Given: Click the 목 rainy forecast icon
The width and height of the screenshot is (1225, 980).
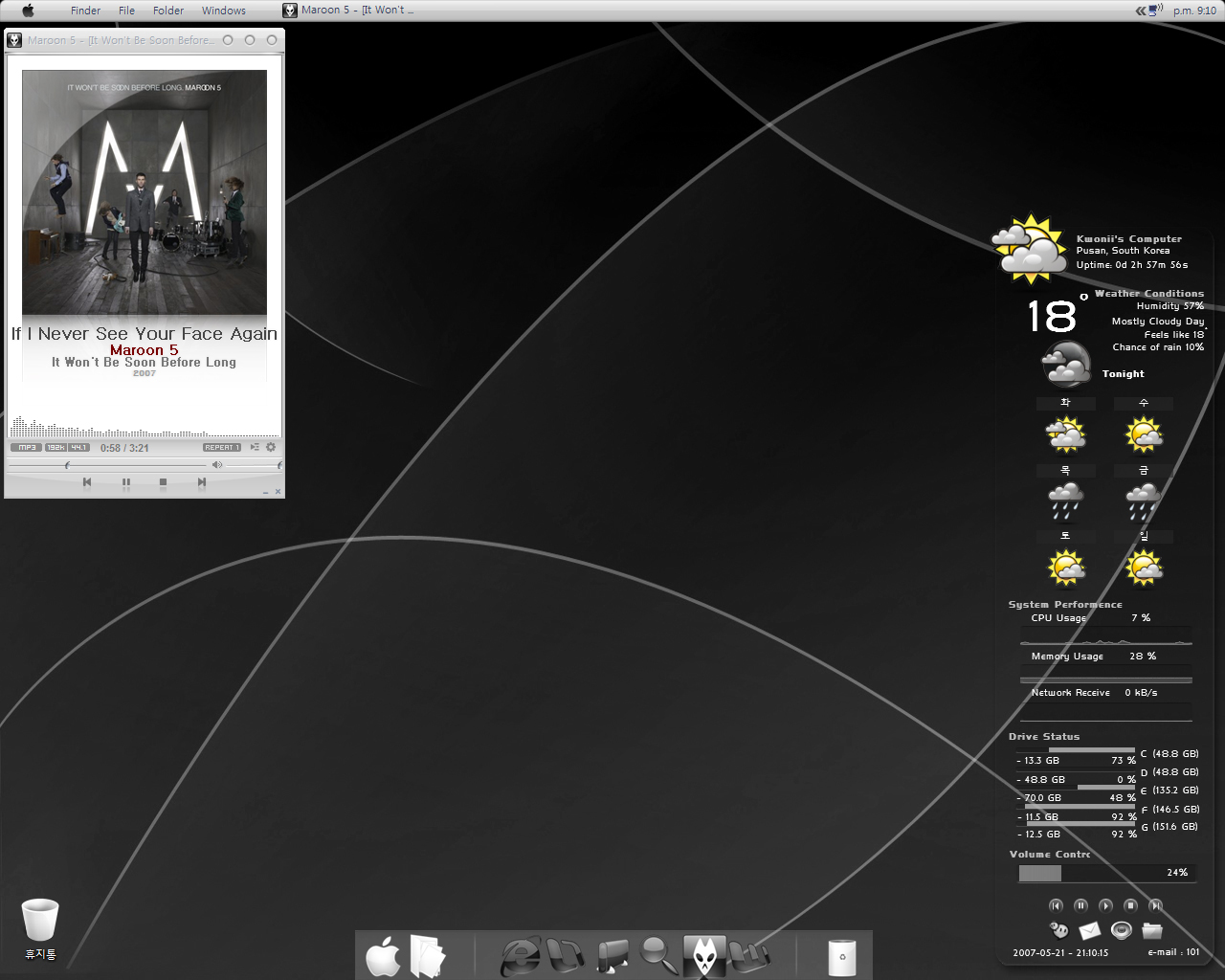Looking at the screenshot, I should [x=1065, y=501].
